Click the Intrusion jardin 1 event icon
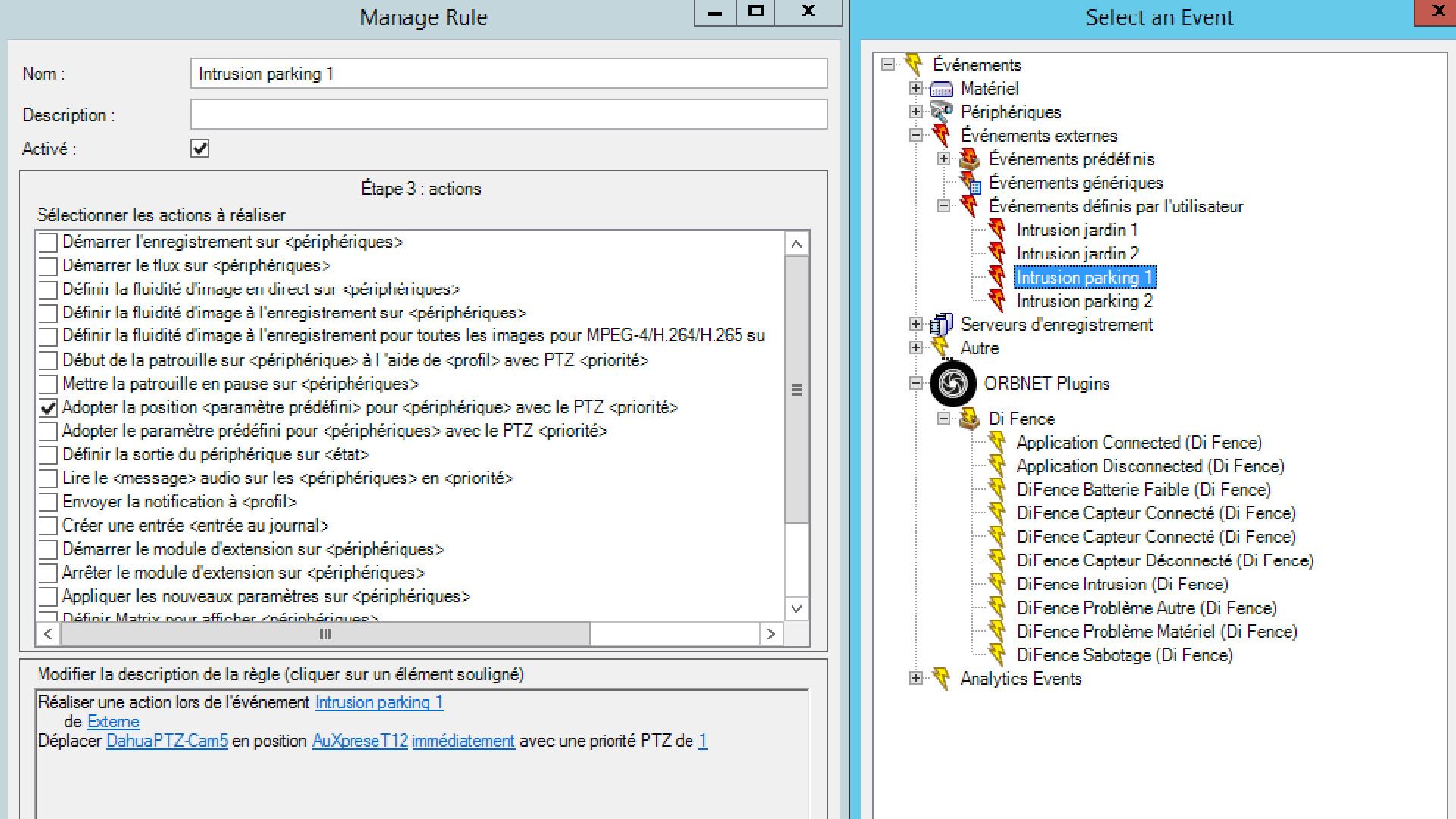 click(x=997, y=230)
